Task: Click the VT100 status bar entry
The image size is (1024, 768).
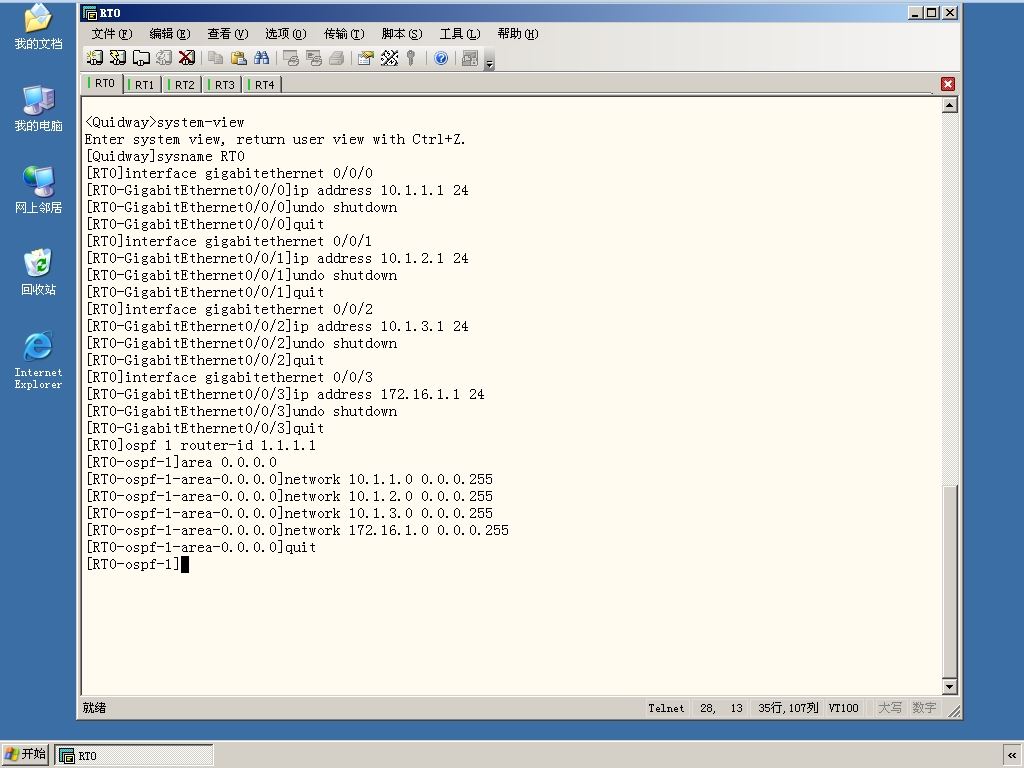Action: [x=843, y=708]
